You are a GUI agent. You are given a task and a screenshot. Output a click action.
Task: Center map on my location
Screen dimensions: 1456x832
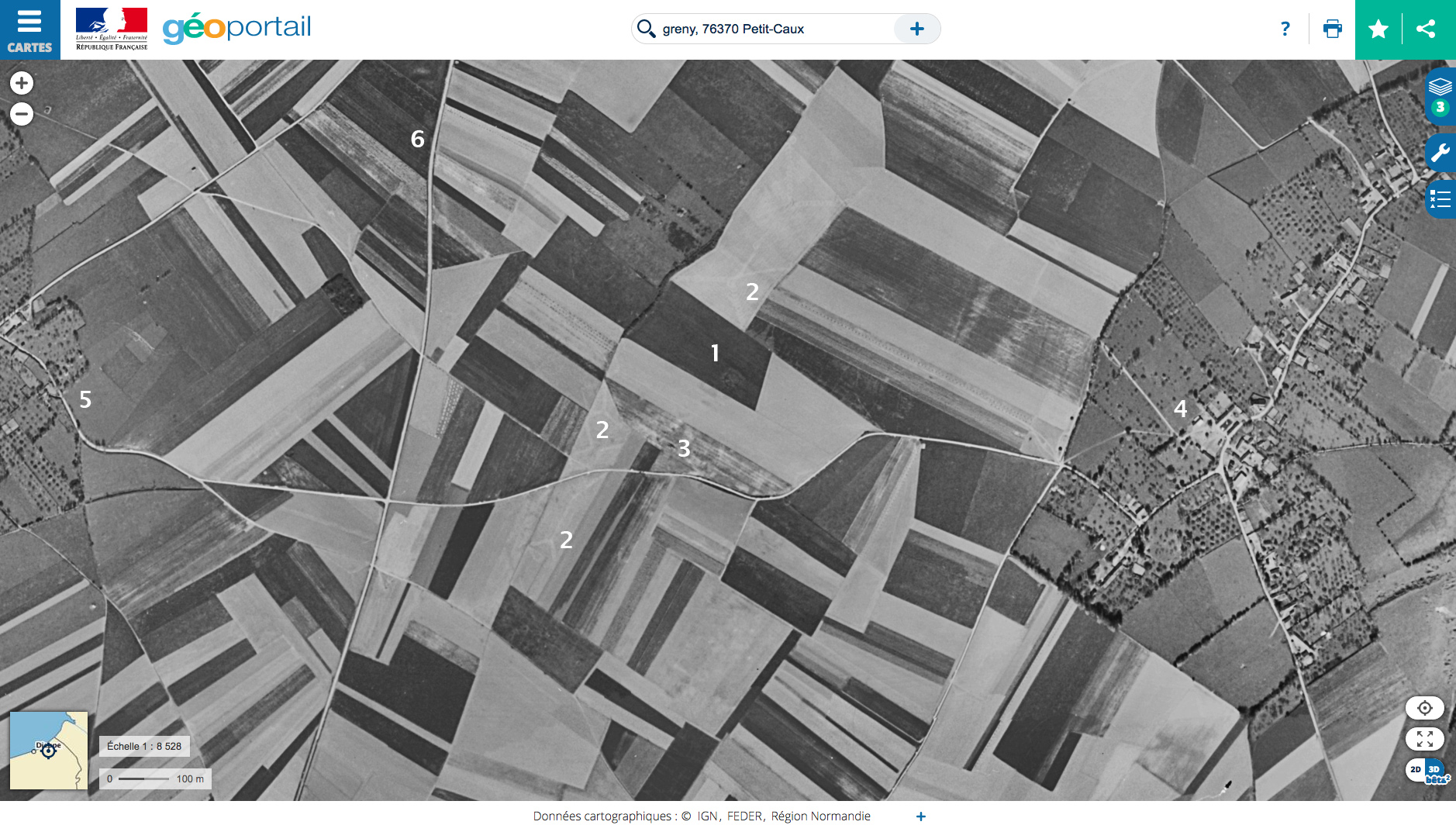[x=1424, y=707]
